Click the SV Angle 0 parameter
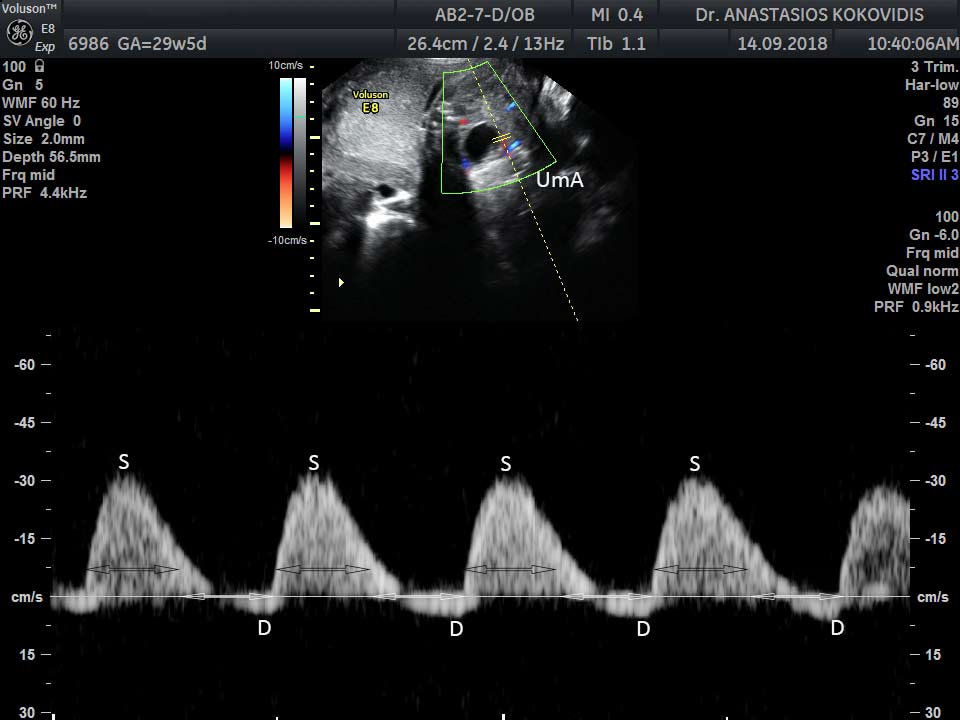 tap(42, 121)
